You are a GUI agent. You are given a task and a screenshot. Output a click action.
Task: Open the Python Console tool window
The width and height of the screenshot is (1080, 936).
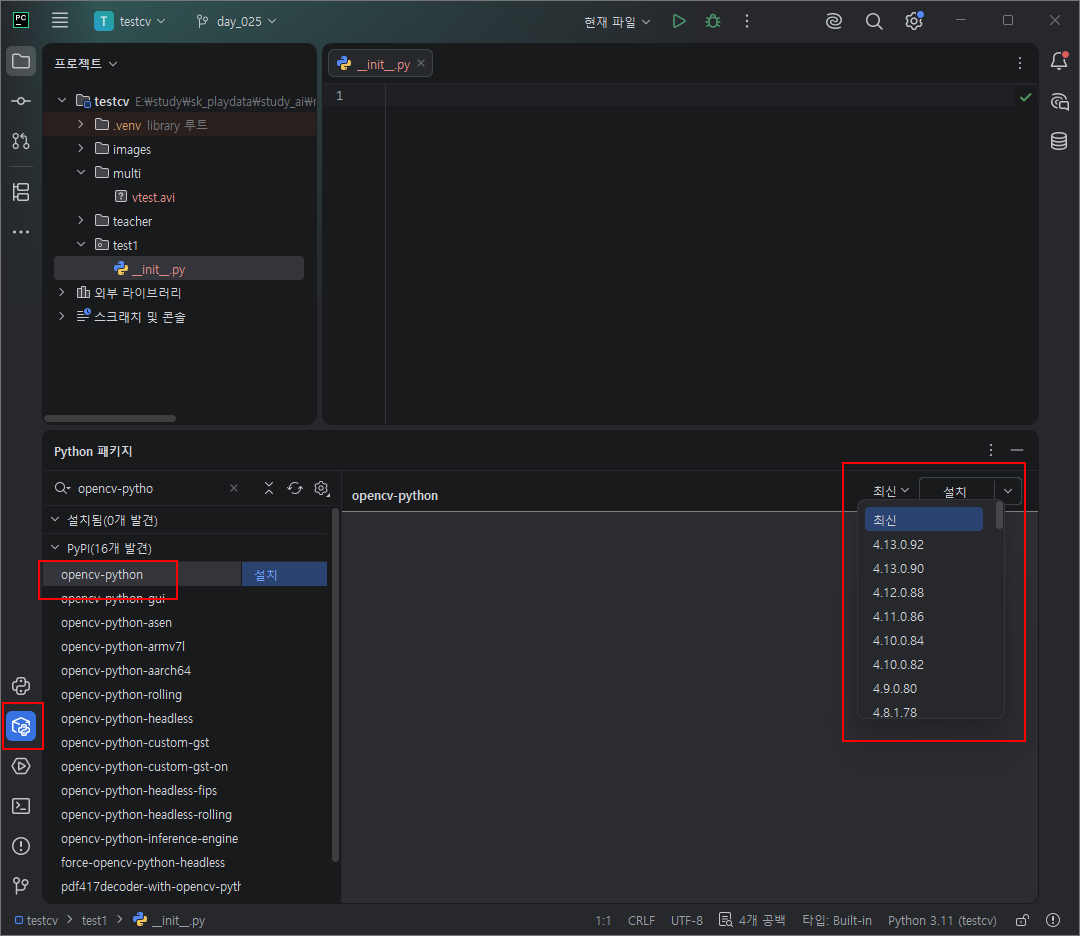[x=21, y=686]
